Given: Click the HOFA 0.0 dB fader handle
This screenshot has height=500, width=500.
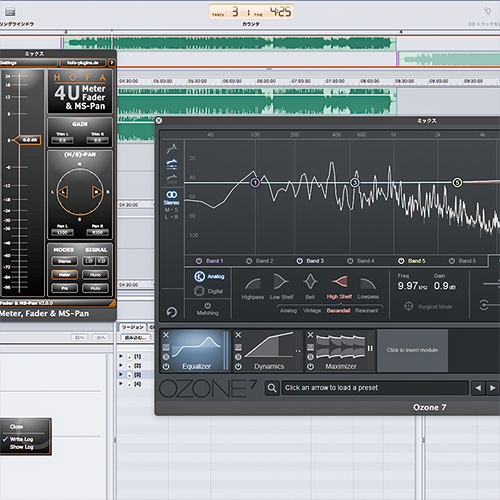Looking at the screenshot, I should pos(28,140).
